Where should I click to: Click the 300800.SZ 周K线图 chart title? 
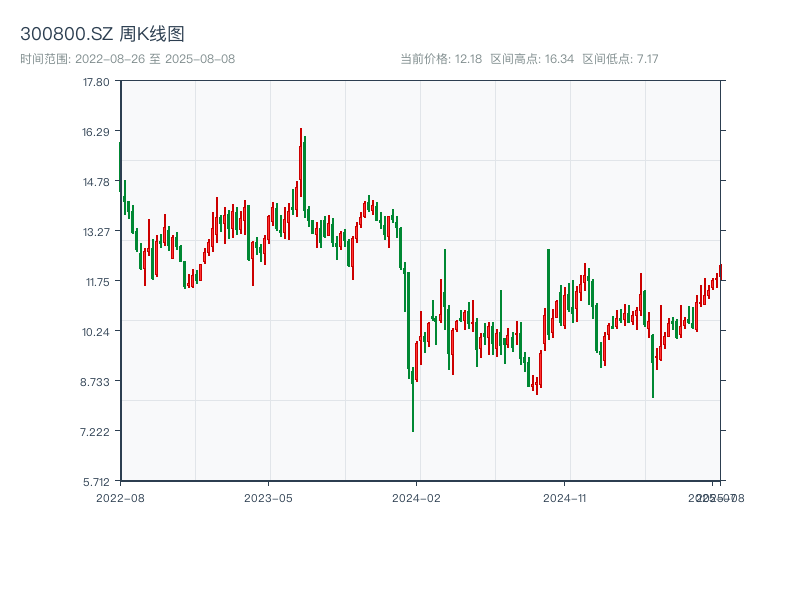[102, 34]
